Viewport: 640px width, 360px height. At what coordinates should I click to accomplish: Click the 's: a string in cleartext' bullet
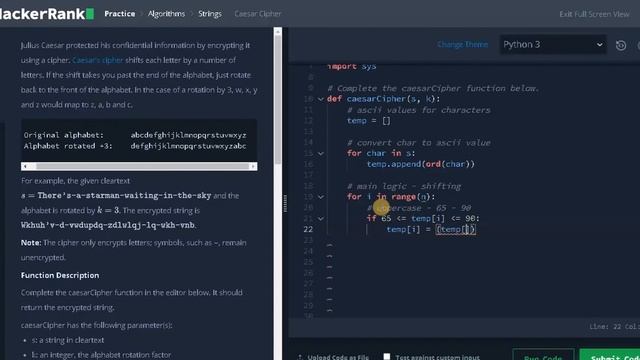pos(68,340)
